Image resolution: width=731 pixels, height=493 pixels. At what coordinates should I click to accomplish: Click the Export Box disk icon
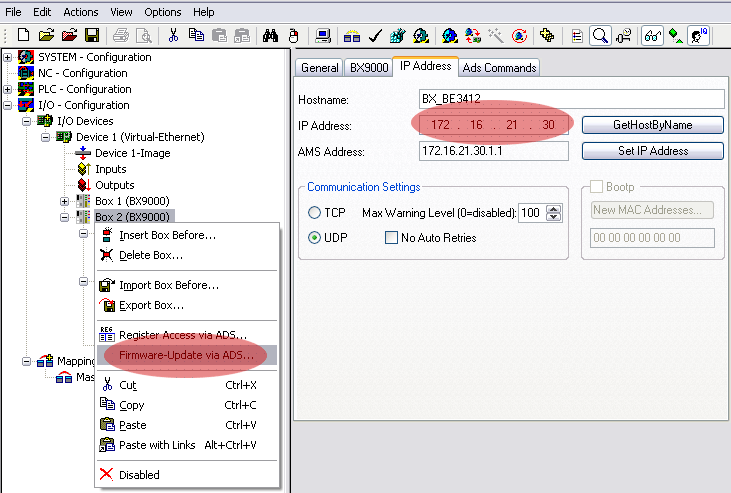(107, 305)
